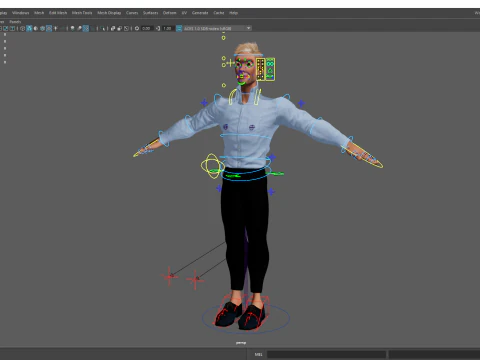
Task: Select the large blue root circle at feet
Action: [246, 317]
